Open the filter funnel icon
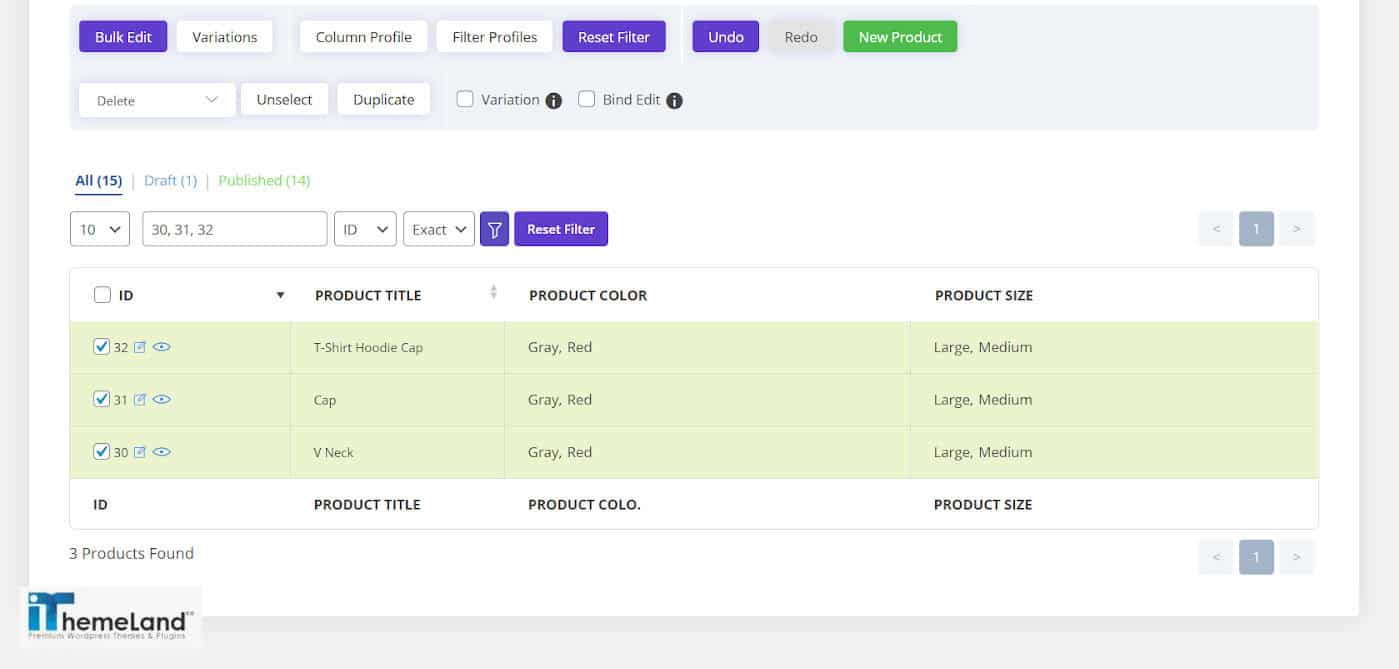Screen dimensions: 1399x669 (x=494, y=228)
